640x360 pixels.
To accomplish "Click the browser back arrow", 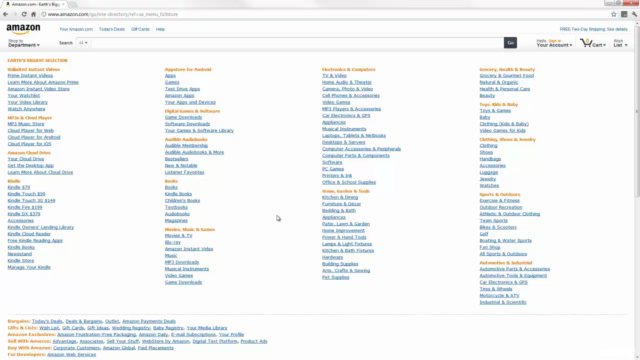I will pos(5,14).
